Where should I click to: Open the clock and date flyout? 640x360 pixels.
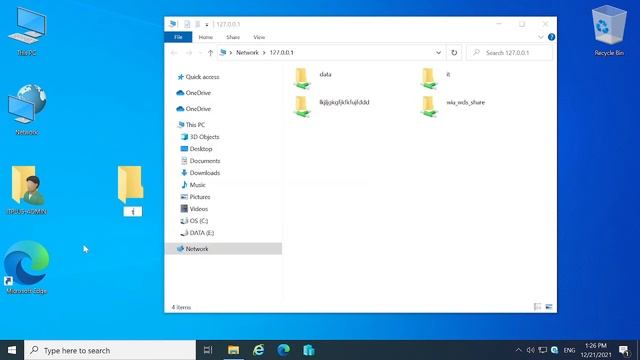tap(596, 350)
